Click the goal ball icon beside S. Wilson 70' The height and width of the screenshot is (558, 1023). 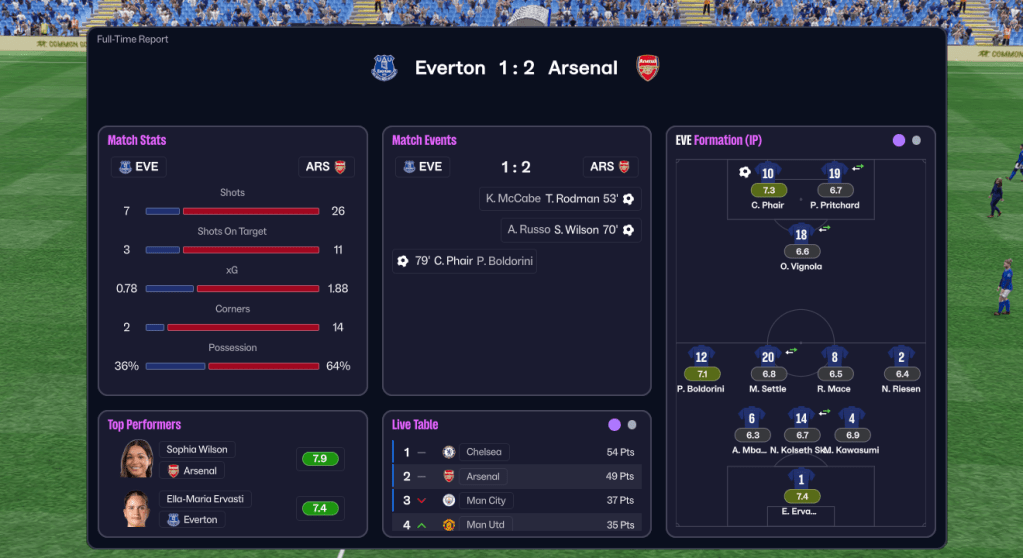point(628,230)
